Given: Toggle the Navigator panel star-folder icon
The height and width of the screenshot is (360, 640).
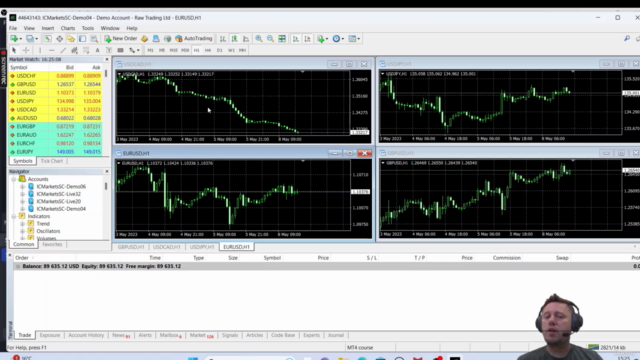Looking at the screenshot, I should point(71,39).
